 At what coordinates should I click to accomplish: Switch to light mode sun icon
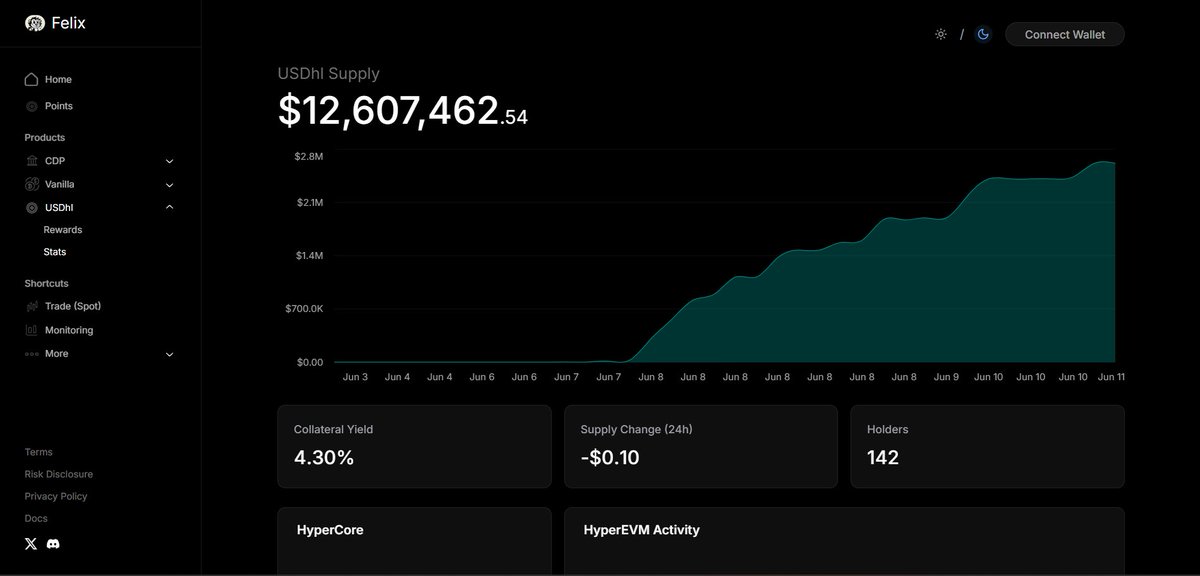(941, 34)
